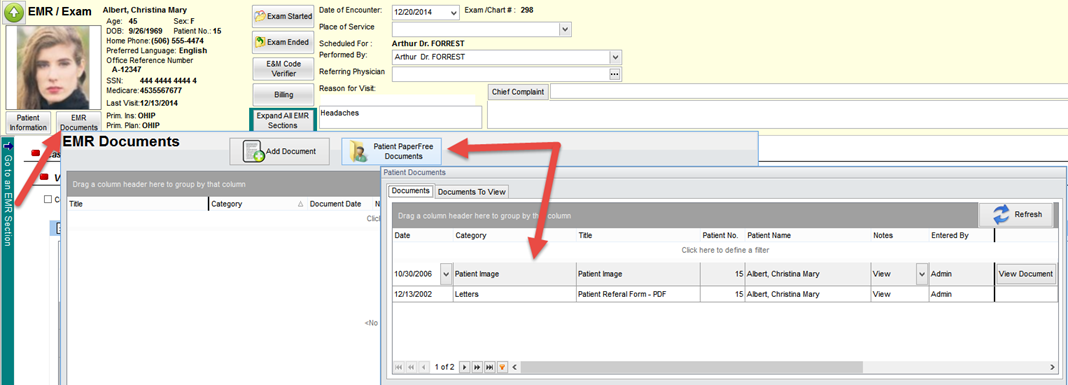Image resolution: width=1068 pixels, height=385 pixels.
Task: Open the date dropdown for 10/30/2006 row
Action: (x=446, y=274)
